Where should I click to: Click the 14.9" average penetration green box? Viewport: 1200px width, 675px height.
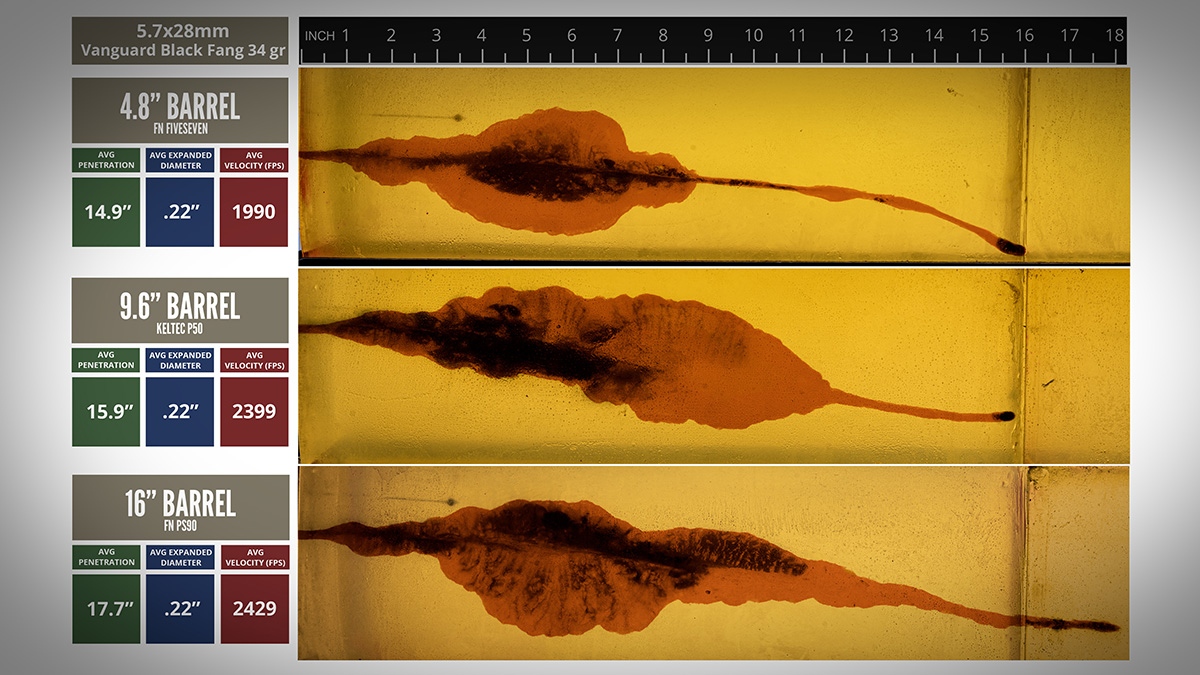[106, 212]
